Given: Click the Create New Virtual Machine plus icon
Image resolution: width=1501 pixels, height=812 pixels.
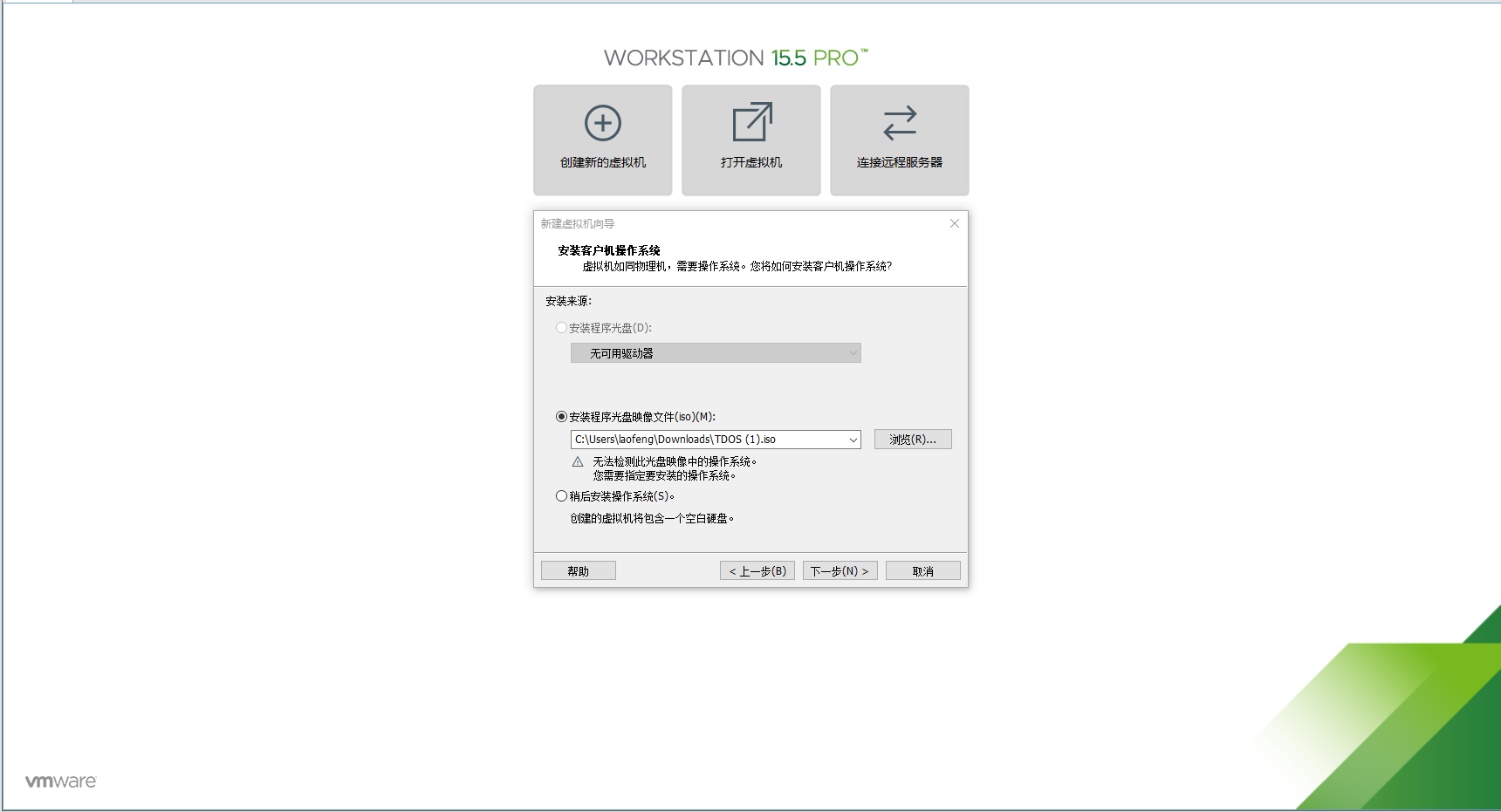Looking at the screenshot, I should click(x=603, y=123).
